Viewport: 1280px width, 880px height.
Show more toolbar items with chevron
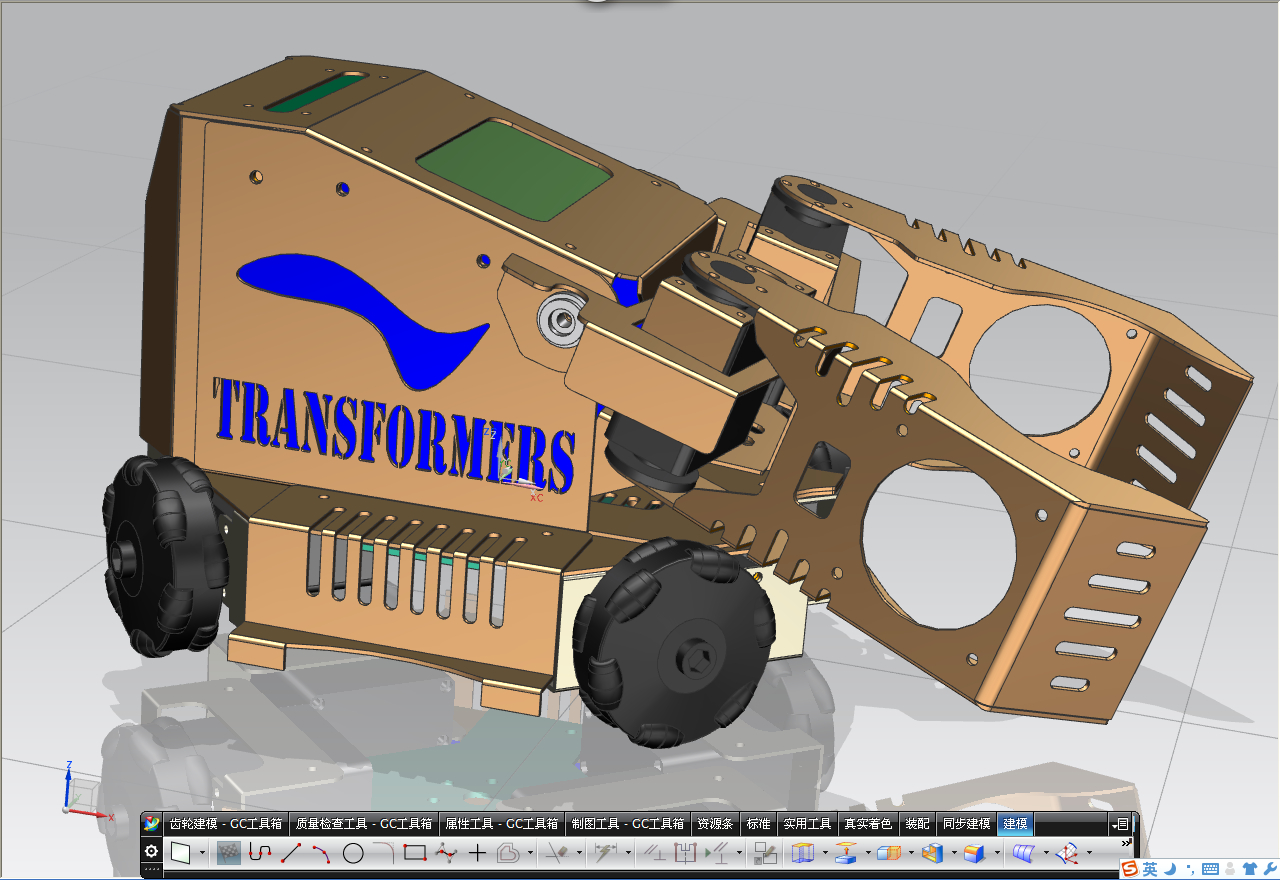(x=1126, y=842)
